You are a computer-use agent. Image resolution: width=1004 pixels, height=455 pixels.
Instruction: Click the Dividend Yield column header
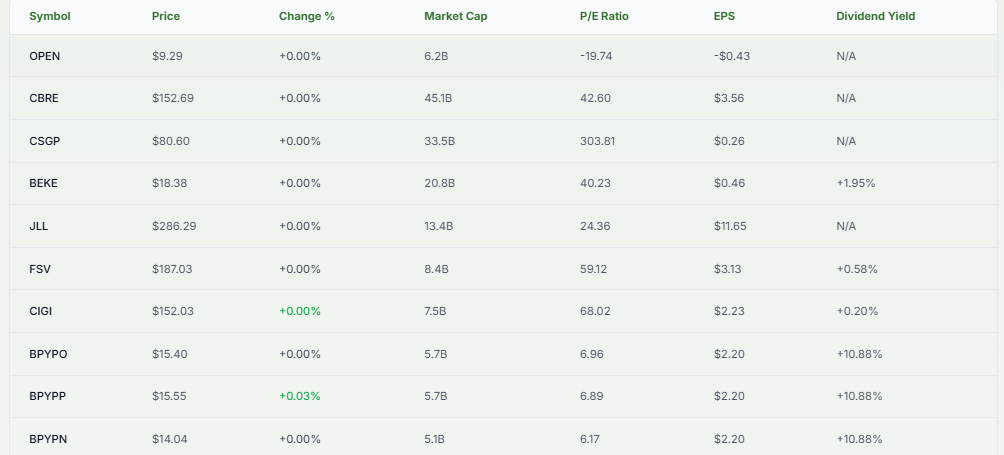(x=875, y=16)
